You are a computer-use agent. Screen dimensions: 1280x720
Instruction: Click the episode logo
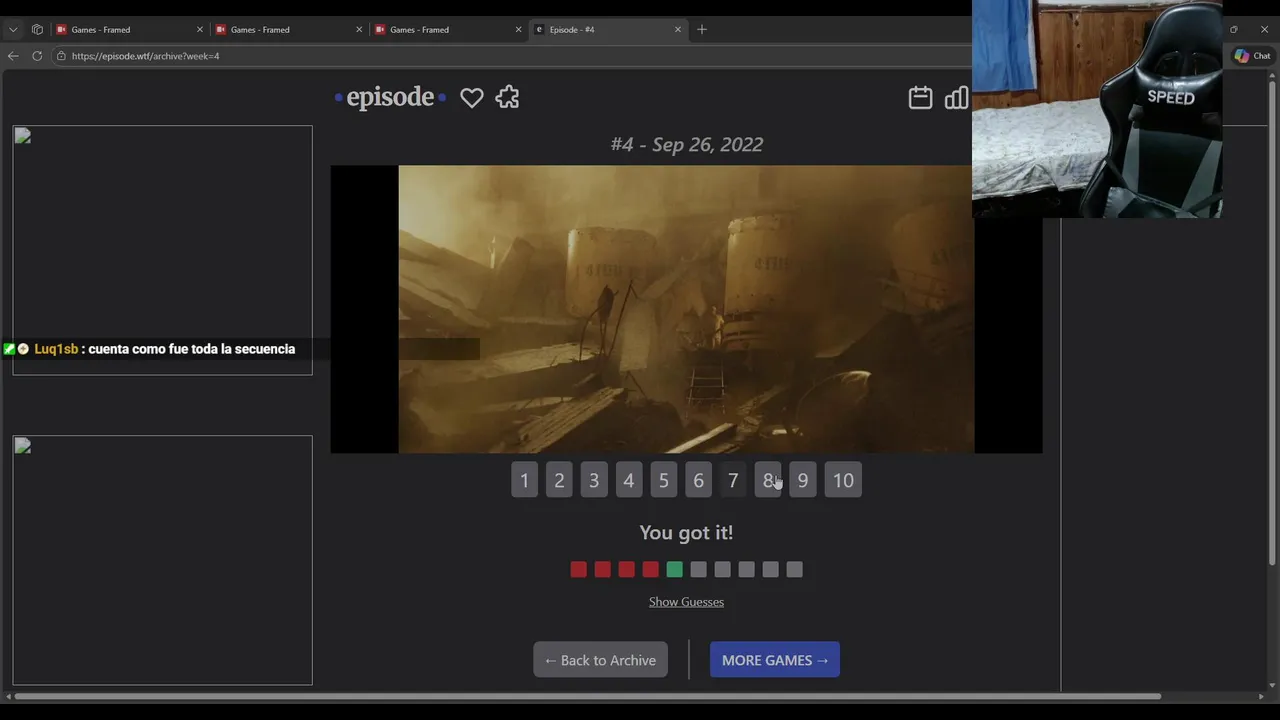tap(390, 97)
